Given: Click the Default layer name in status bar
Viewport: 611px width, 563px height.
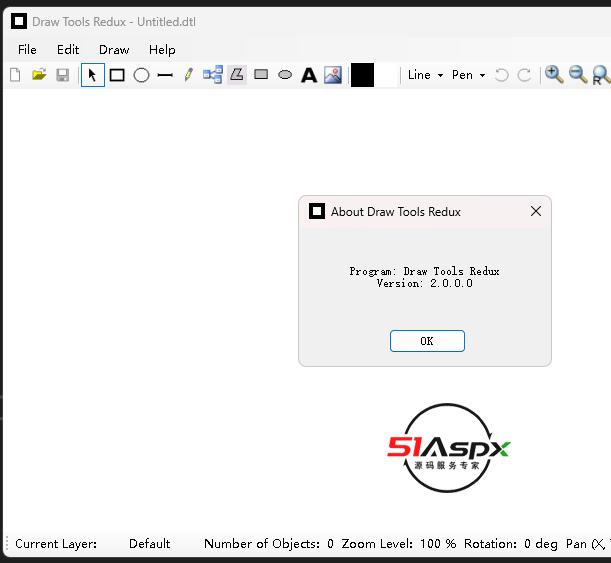Looking at the screenshot, I should [150, 544].
